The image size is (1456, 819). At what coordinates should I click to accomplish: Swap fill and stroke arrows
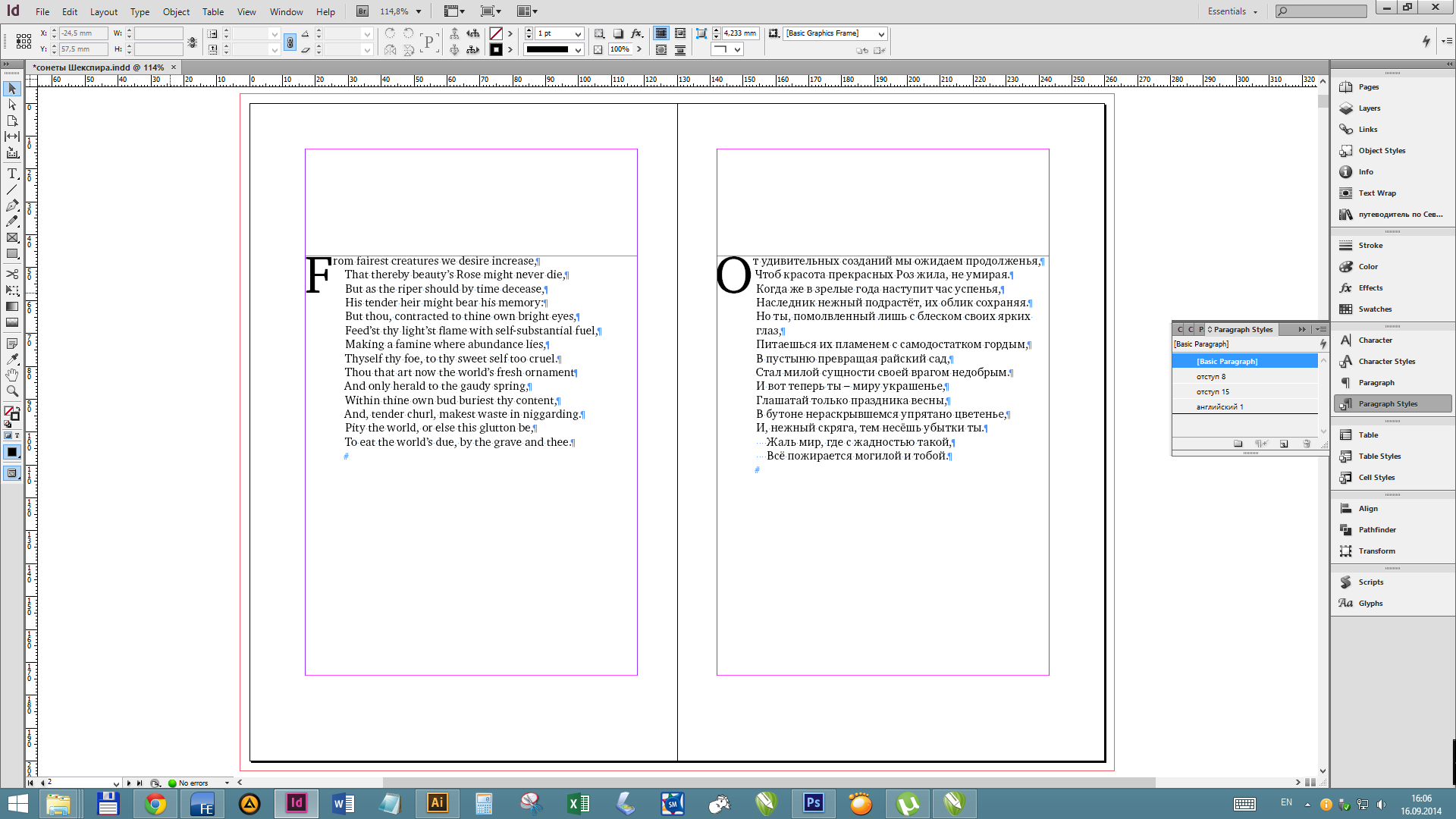(x=17, y=409)
